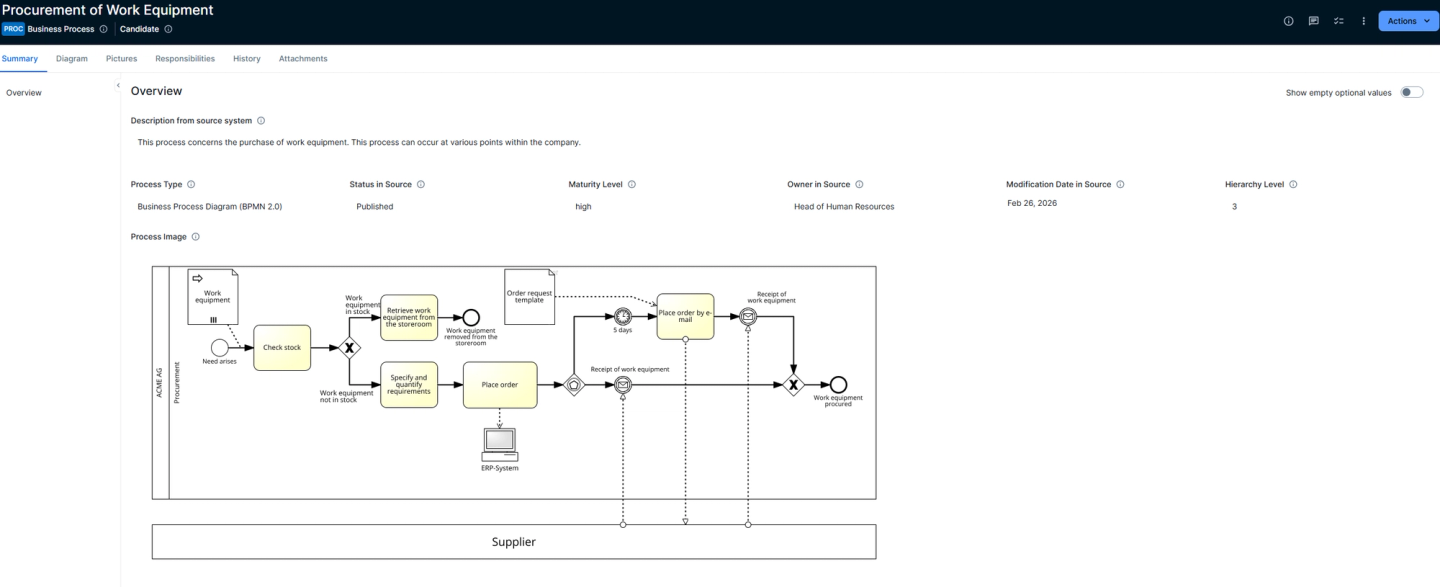Viewport: 1440px width, 587px height.
Task: Switch to the Attachments tab
Action: tap(303, 58)
